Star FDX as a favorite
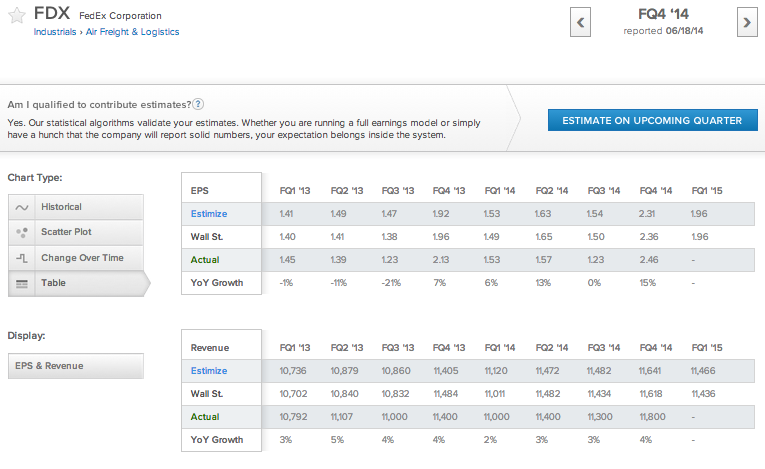765x469 pixels. coord(17,16)
